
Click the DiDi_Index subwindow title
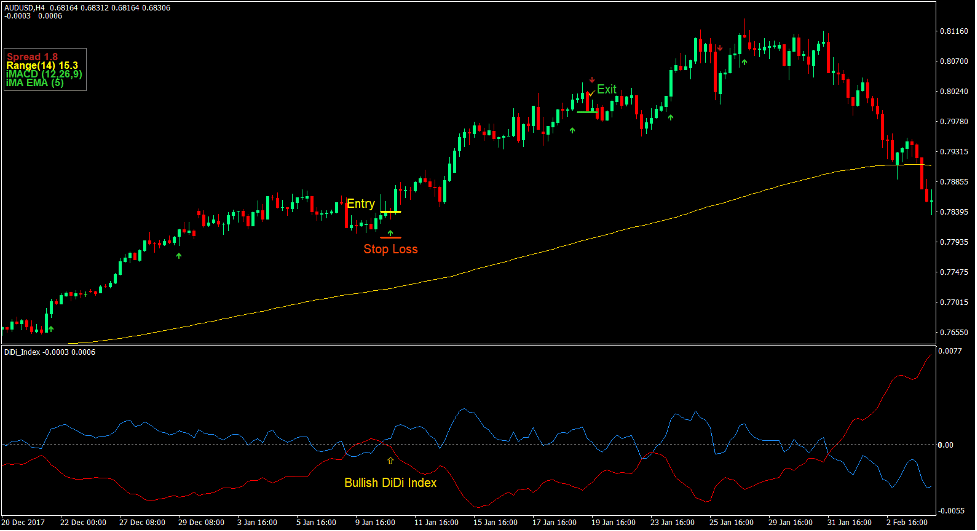[x=27, y=352]
